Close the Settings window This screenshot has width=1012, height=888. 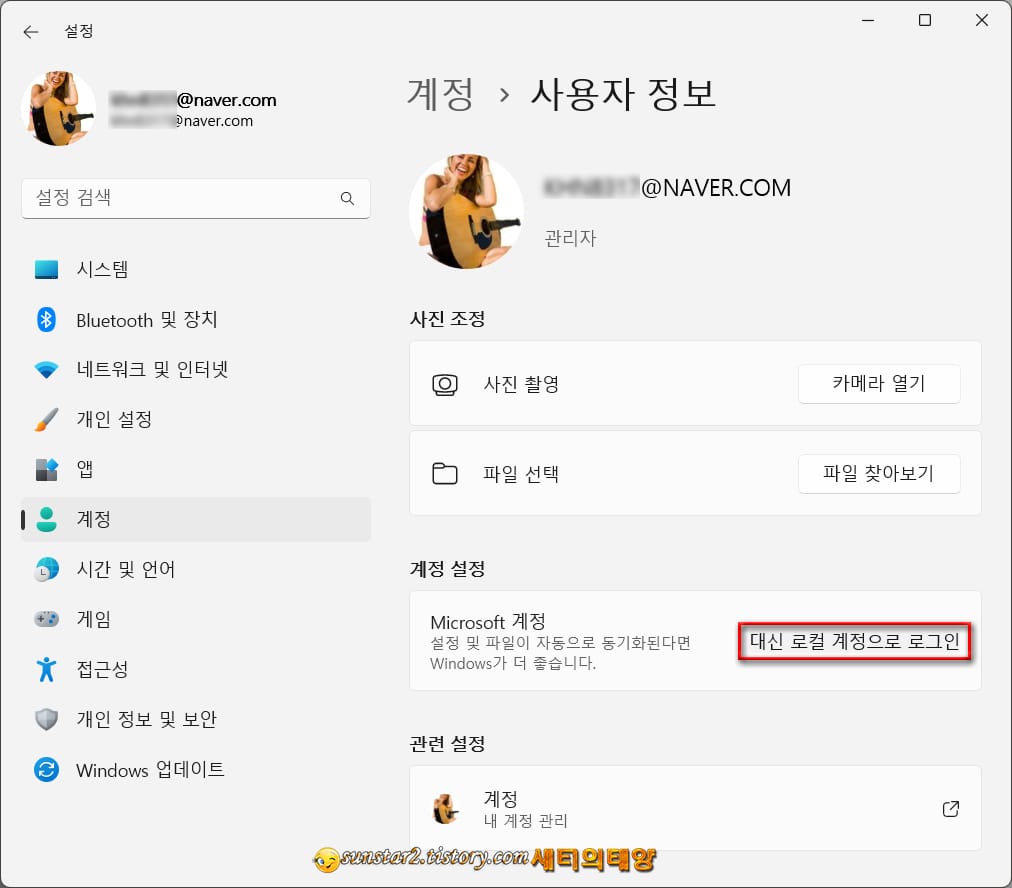[982, 20]
